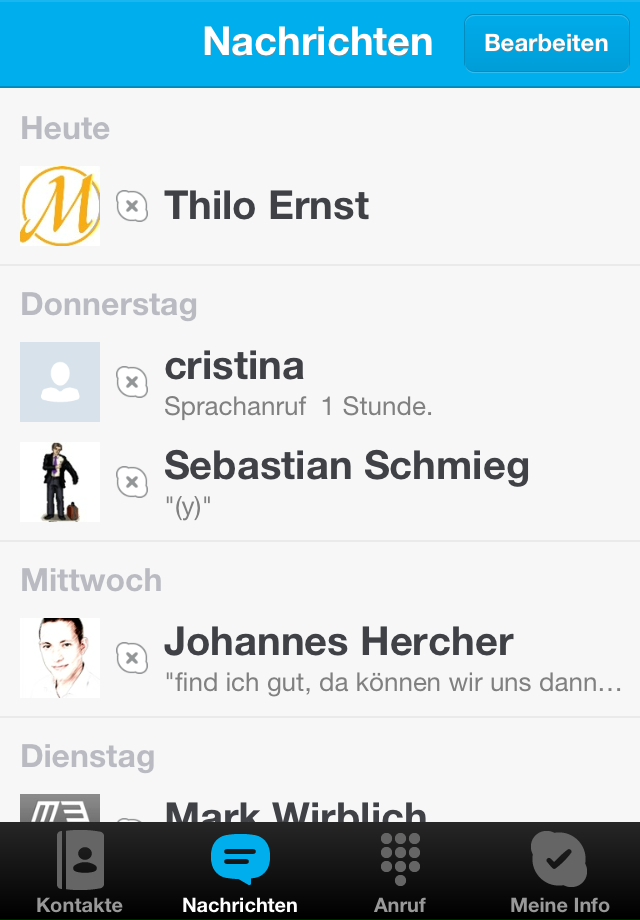This screenshot has width=640, height=920.
Task: Tap the status icon beside Thilo Ernst
Action: (132, 207)
